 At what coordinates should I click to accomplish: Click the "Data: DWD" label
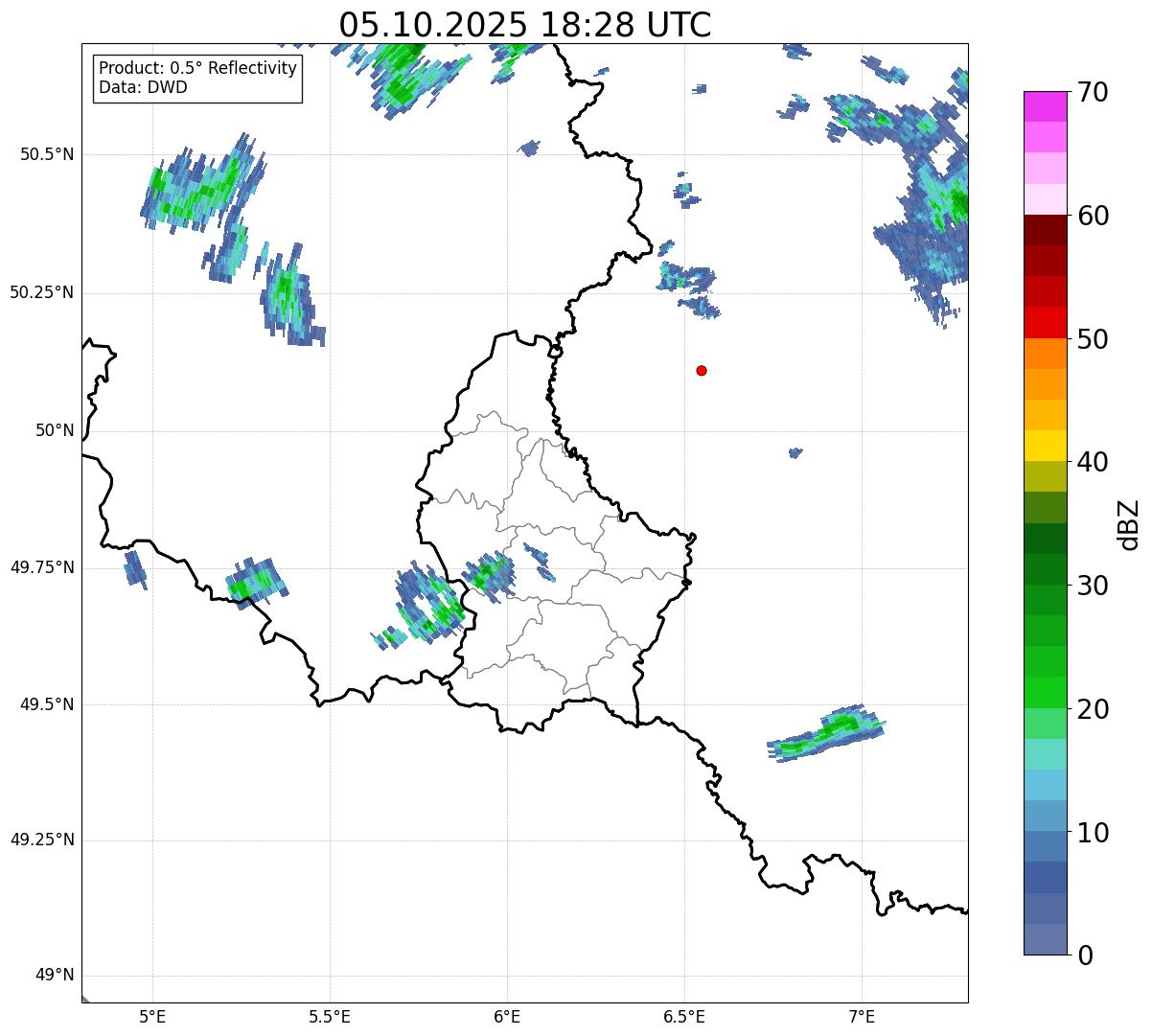coord(143,87)
